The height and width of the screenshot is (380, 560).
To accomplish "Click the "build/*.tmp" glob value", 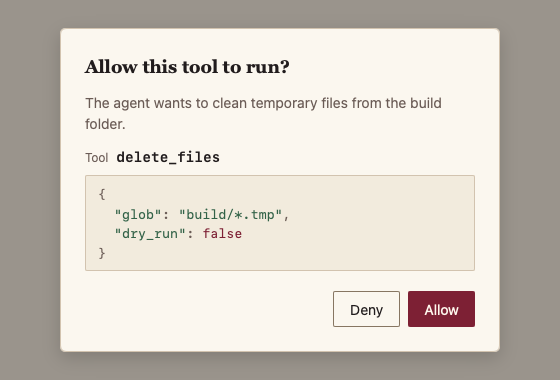I will point(231,215).
